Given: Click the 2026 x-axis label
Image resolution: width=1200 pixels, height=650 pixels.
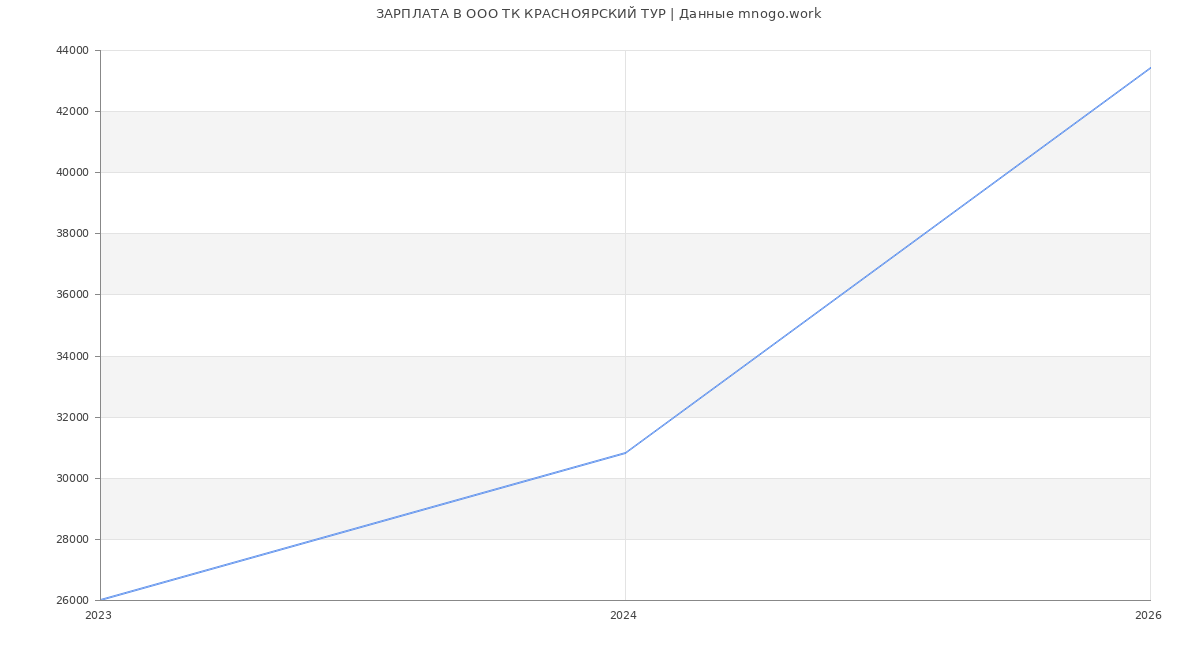Looking at the screenshot, I should (x=1148, y=616).
